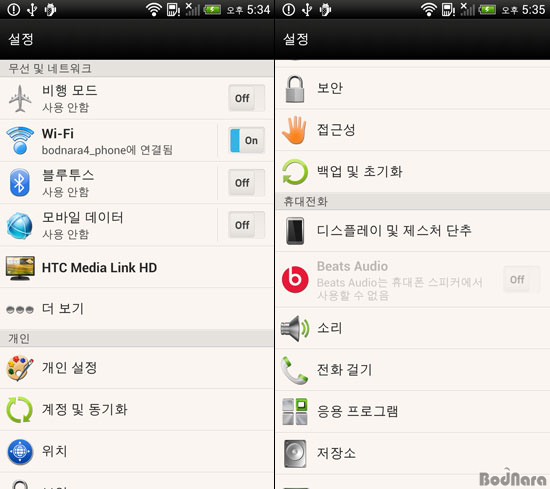Tap the airplane mode icon
This screenshot has height=489, width=550.
click(x=20, y=99)
